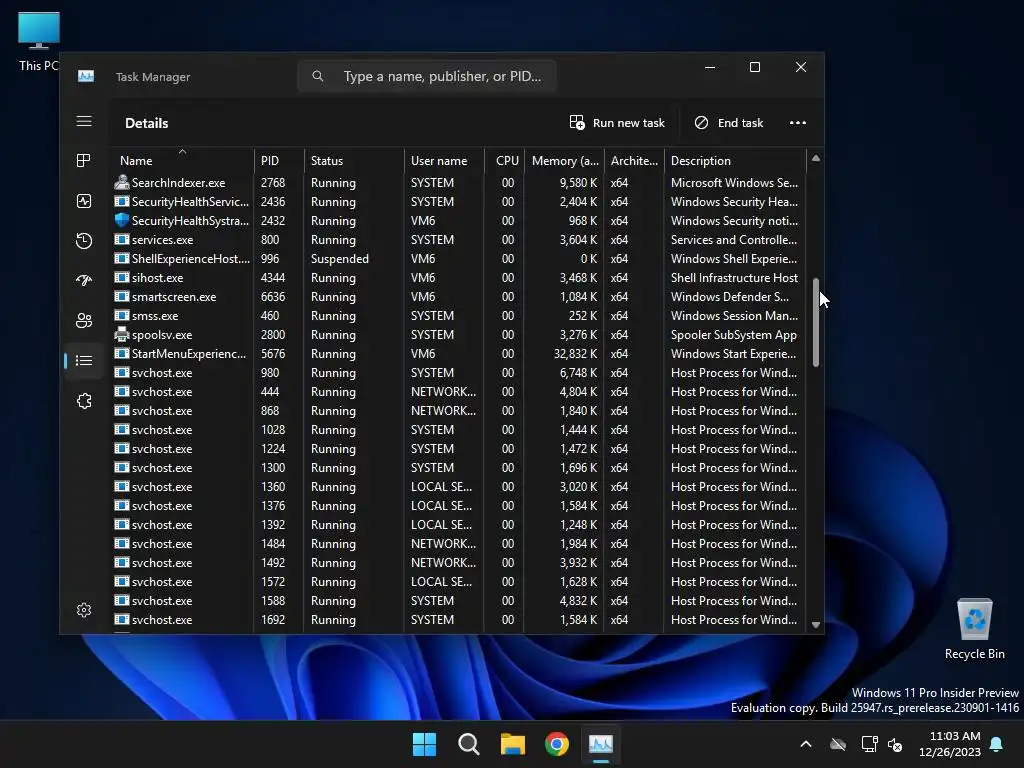Image resolution: width=1024 pixels, height=768 pixels.
Task: Select svchost.exe with PID 1692
Action: point(459,620)
